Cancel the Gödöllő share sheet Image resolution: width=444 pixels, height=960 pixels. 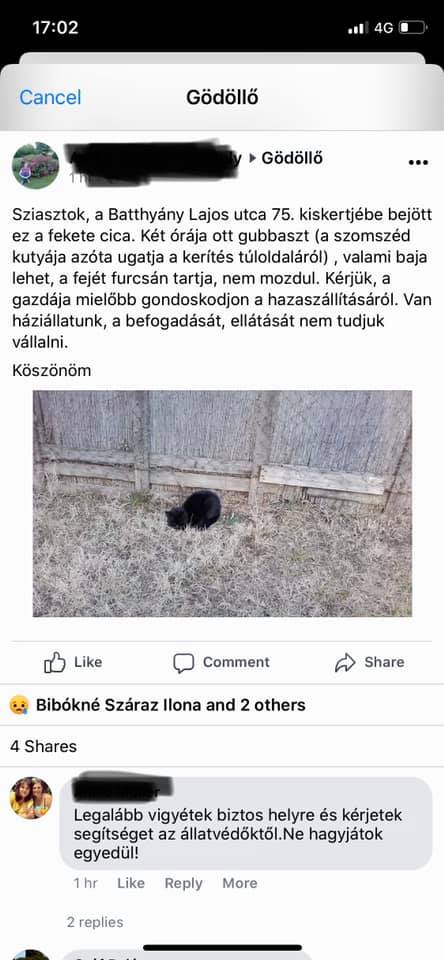[x=50, y=97]
